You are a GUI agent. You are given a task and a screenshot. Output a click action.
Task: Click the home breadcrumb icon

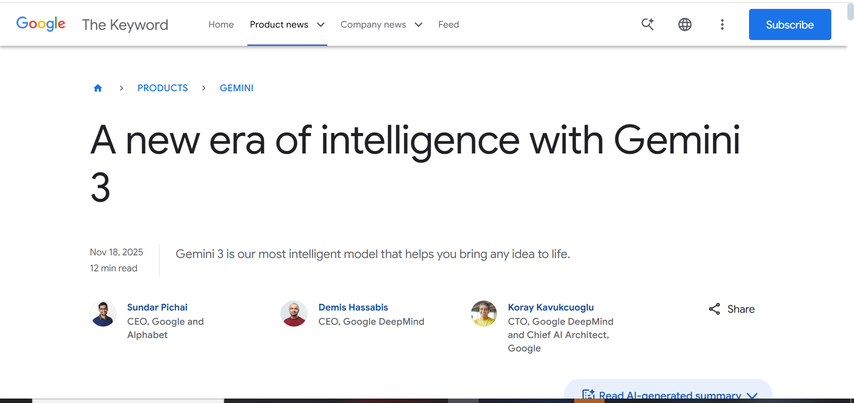(x=98, y=88)
